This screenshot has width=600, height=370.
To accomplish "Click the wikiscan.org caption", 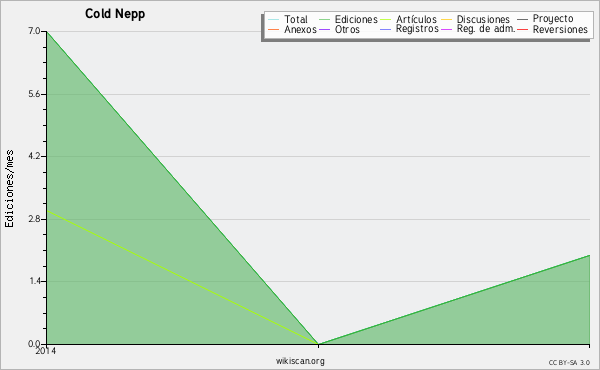I will click(x=300, y=361).
